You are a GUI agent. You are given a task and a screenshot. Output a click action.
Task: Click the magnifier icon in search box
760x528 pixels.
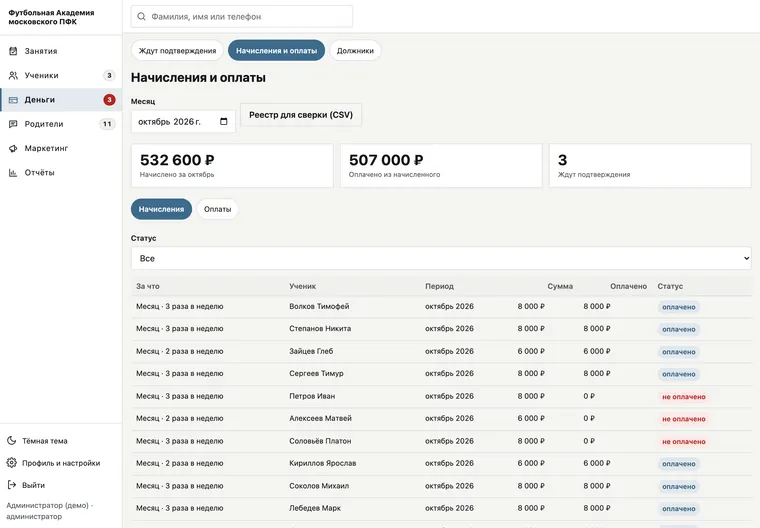pos(141,16)
